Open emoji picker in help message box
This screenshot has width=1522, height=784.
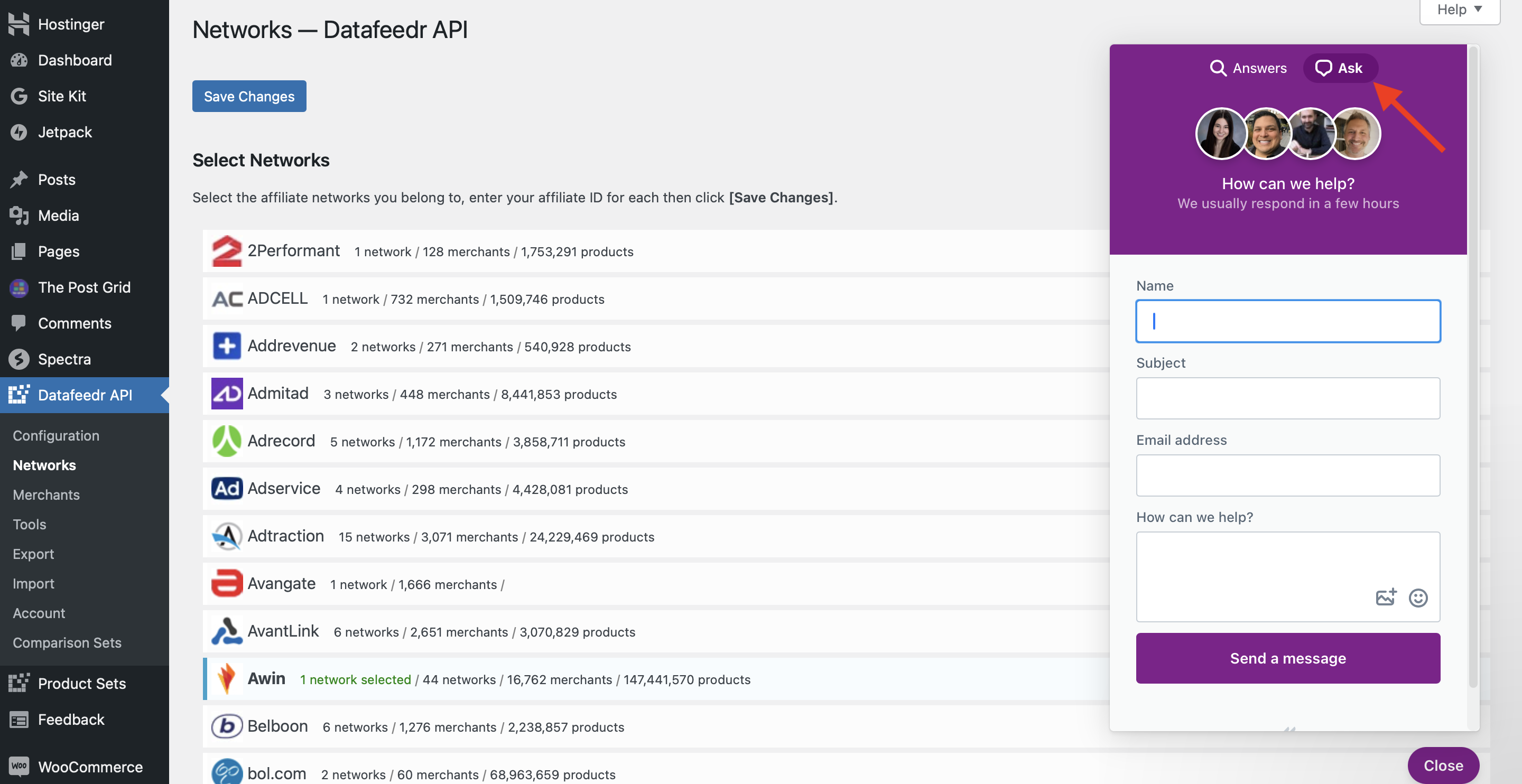click(x=1418, y=598)
